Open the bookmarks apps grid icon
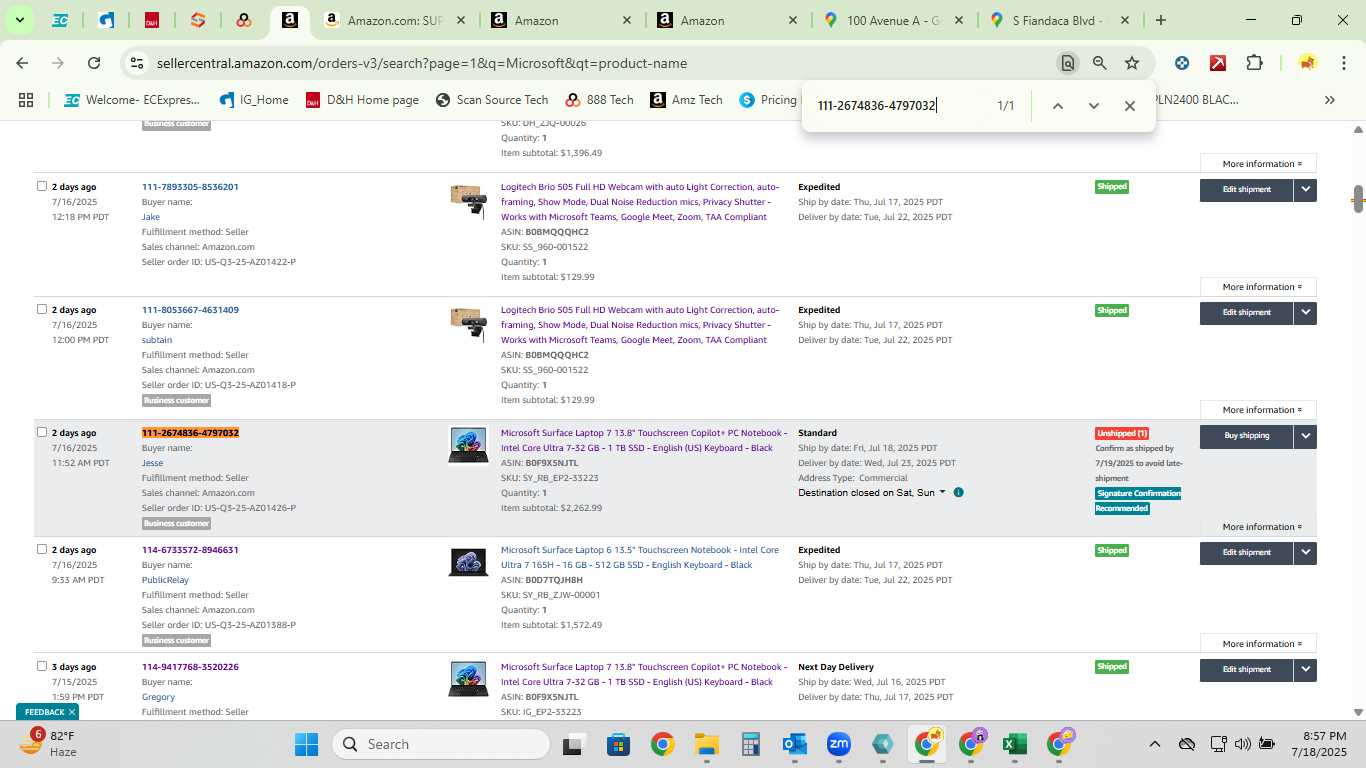This screenshot has height=768, width=1366. [26, 100]
